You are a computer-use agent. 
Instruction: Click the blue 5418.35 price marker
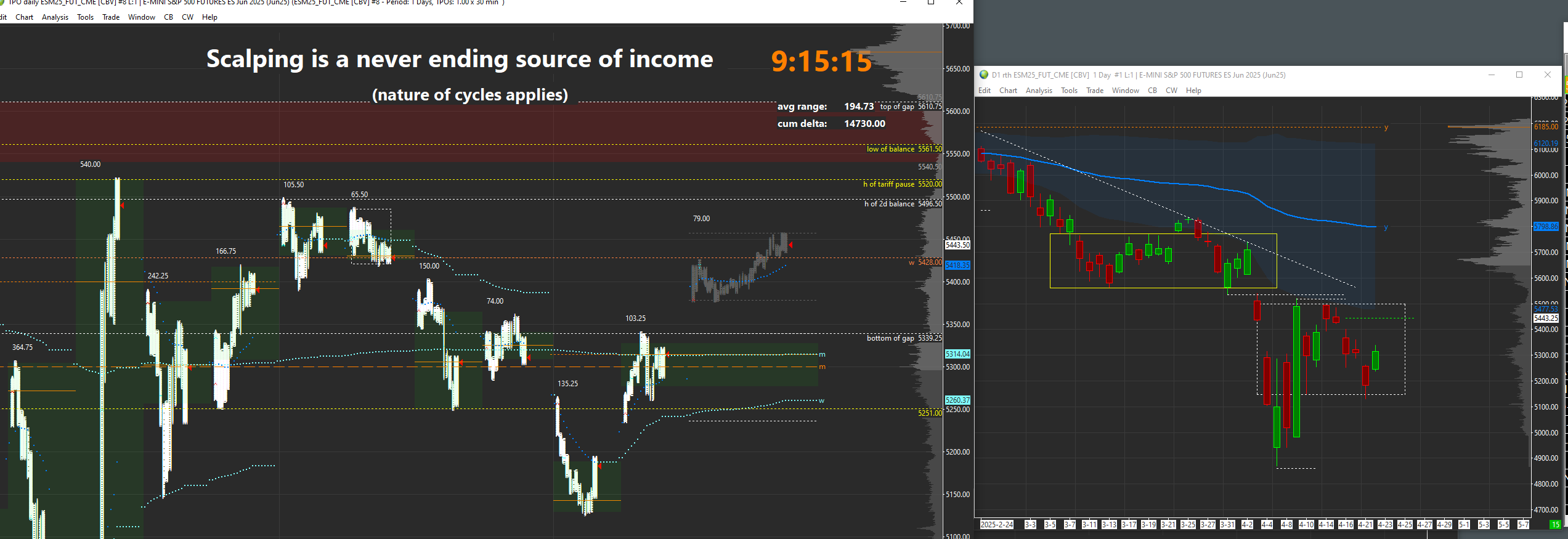(x=957, y=265)
